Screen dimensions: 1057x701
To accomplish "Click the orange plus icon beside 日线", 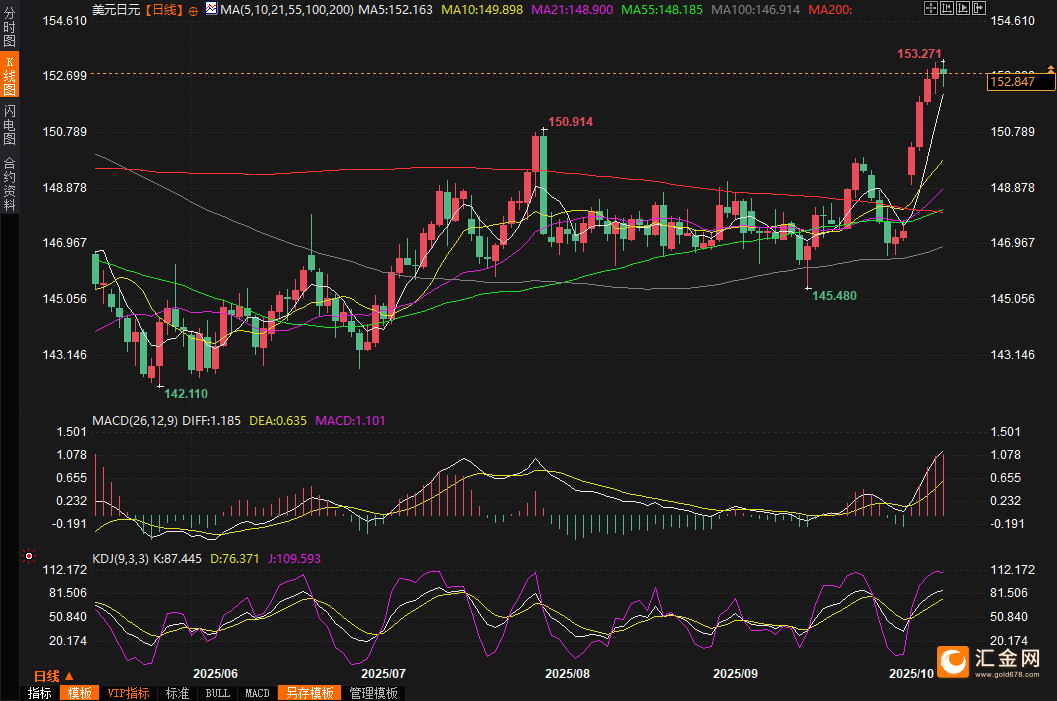I will click(193, 10).
